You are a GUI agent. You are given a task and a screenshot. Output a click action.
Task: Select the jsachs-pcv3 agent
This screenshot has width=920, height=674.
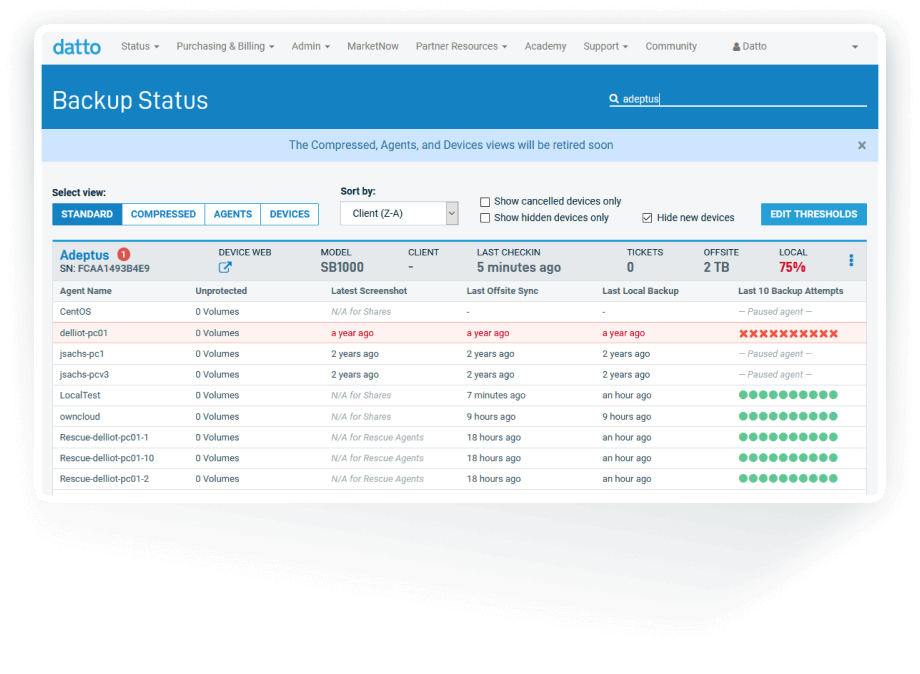(x=84, y=374)
